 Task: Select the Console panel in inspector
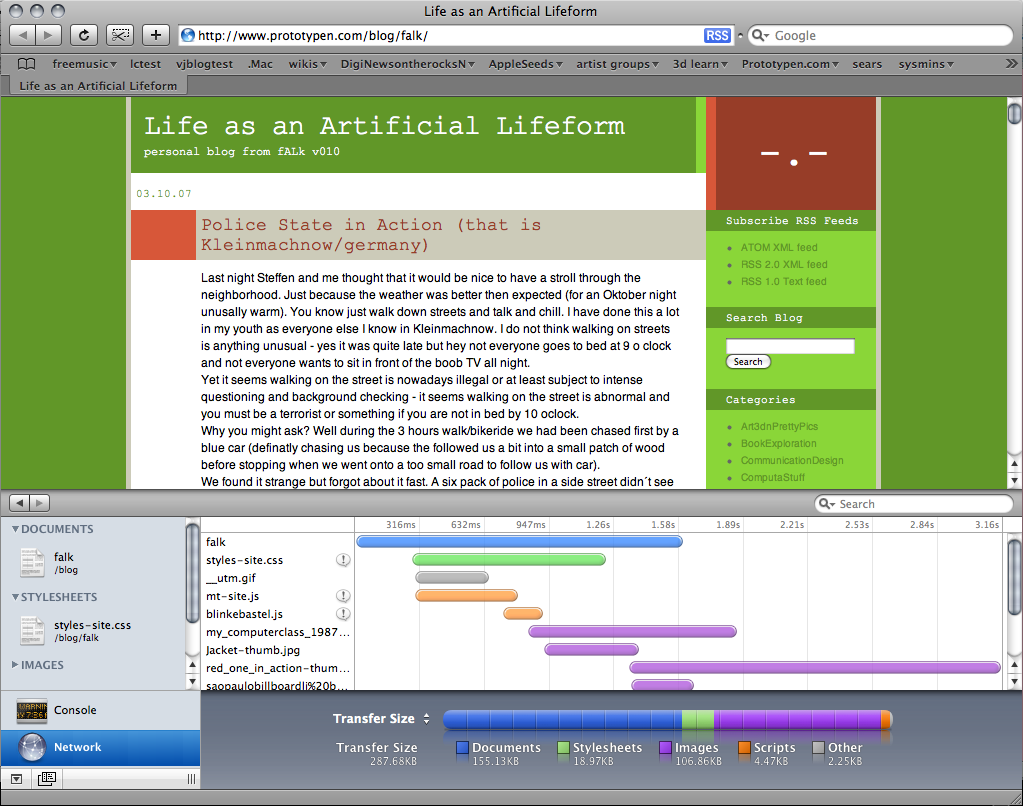point(75,710)
